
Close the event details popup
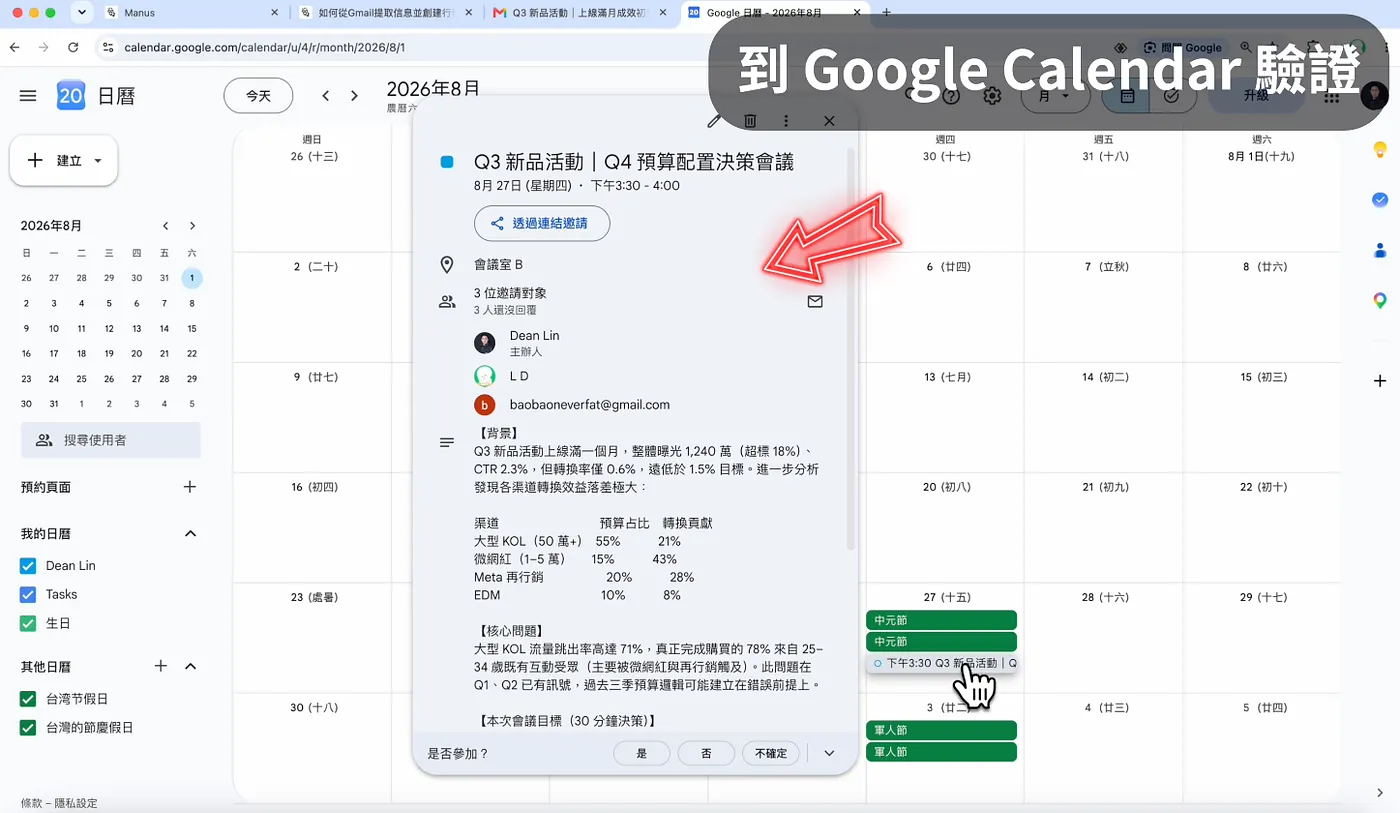pyautogui.click(x=829, y=121)
